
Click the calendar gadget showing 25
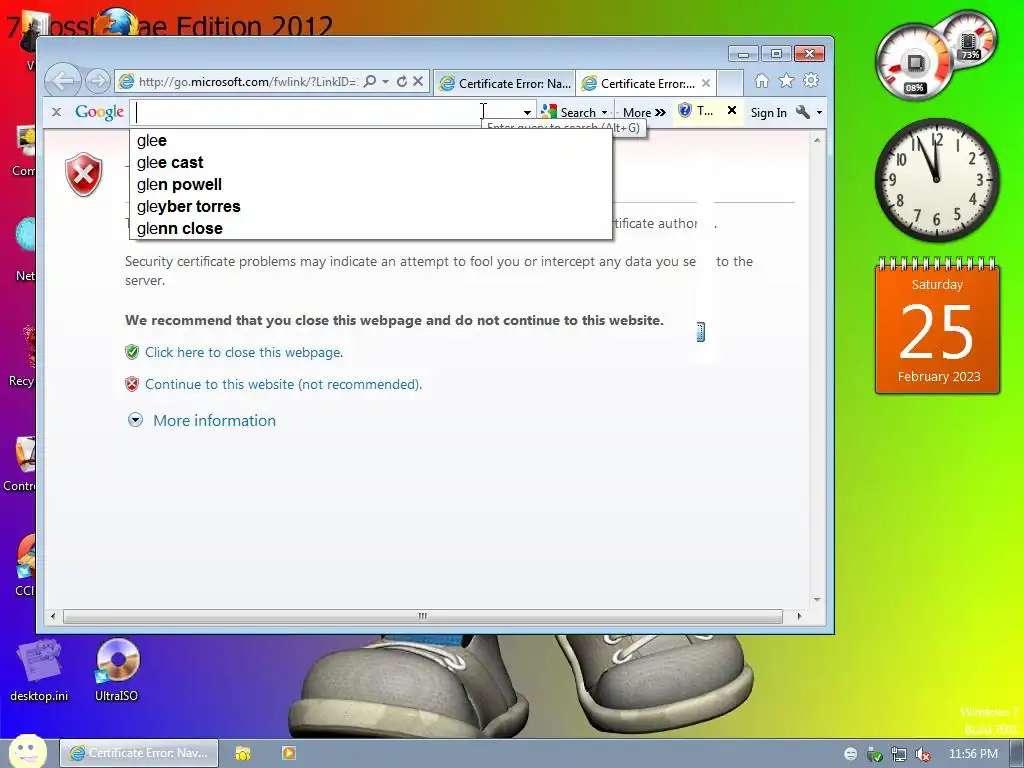937,327
